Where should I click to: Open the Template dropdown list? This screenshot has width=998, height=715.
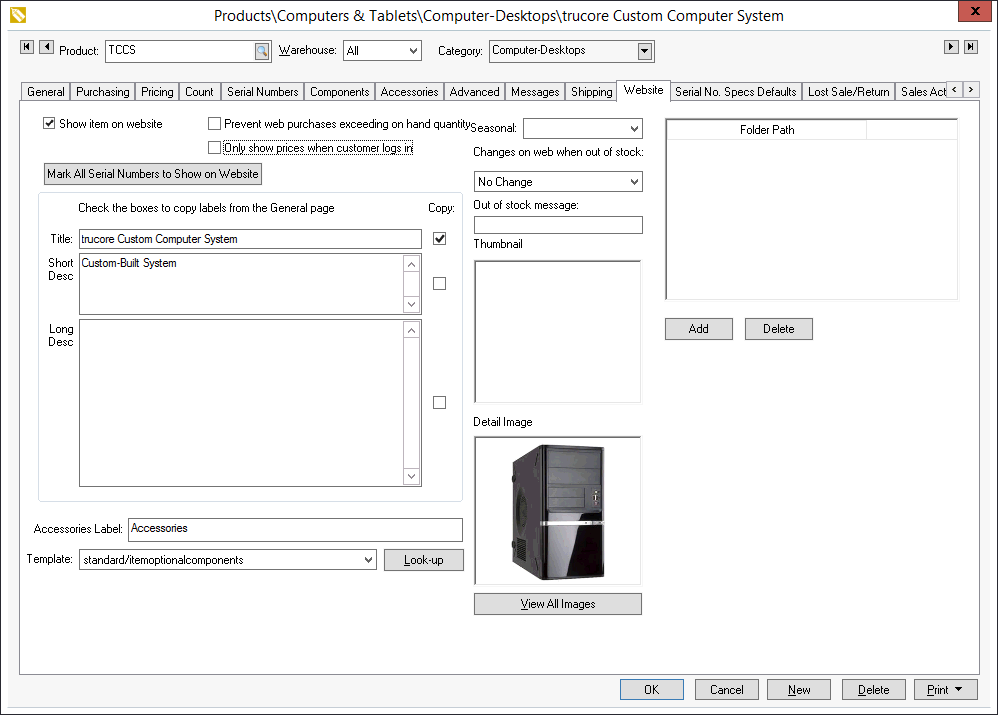tap(368, 561)
